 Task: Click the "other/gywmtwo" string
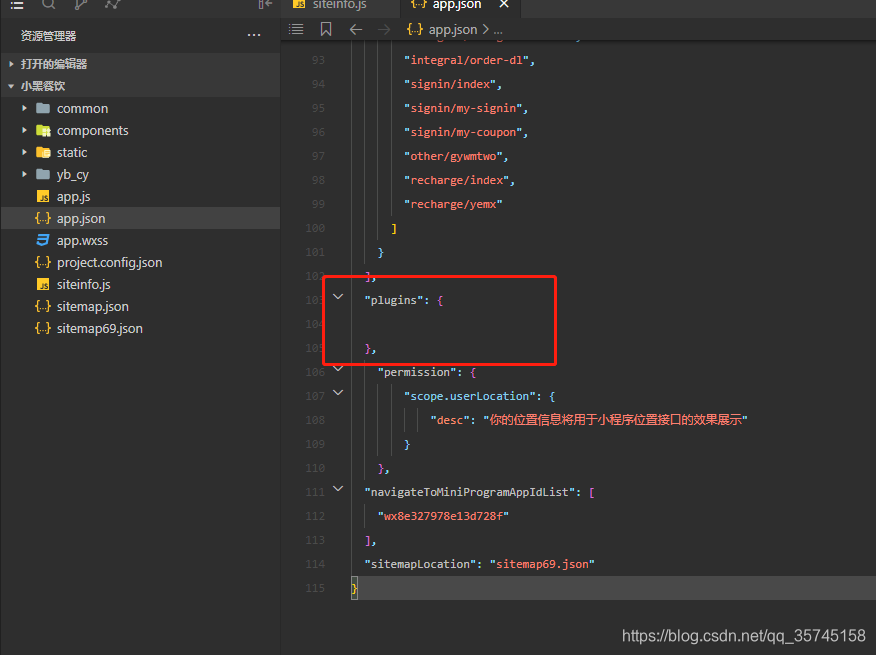coord(453,156)
